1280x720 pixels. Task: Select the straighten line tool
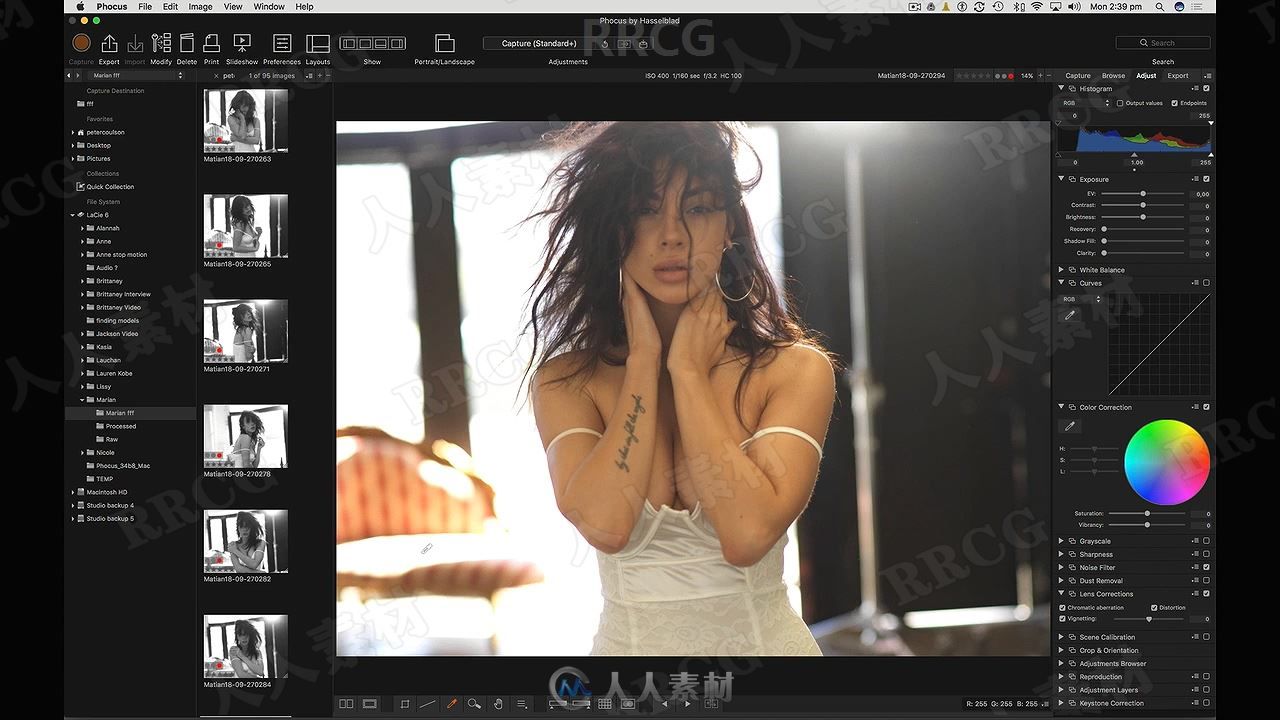point(428,704)
